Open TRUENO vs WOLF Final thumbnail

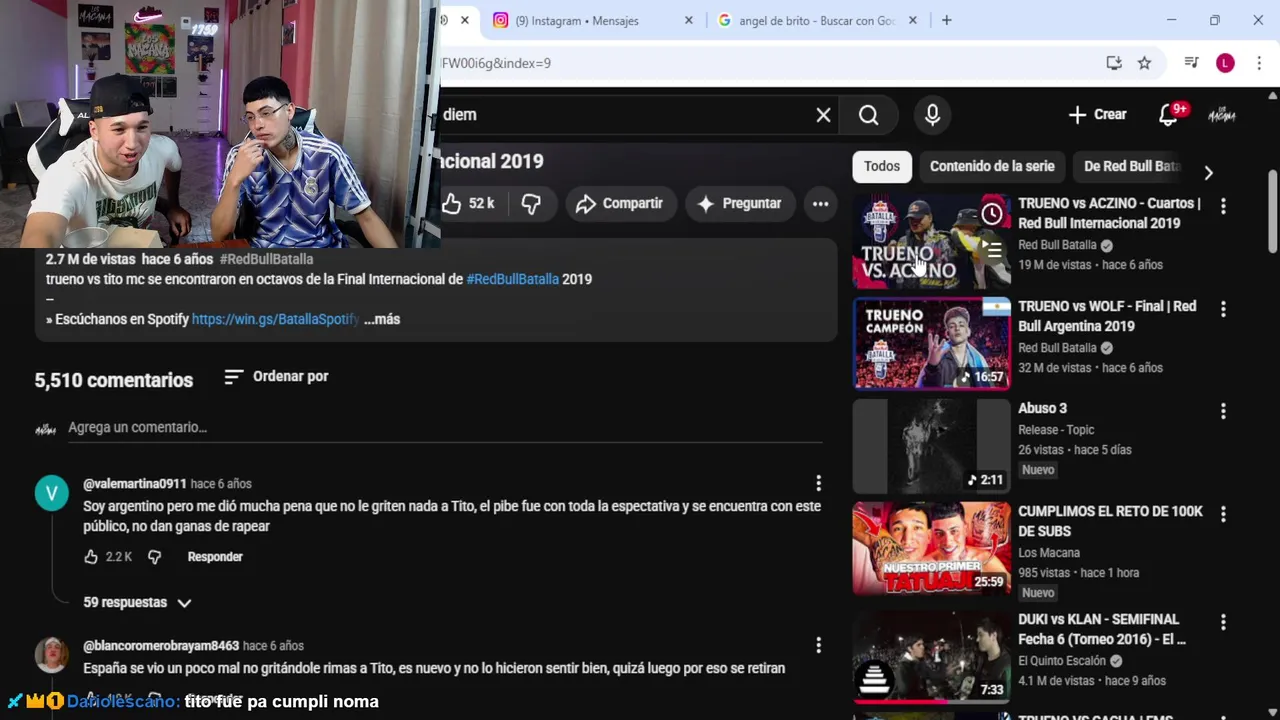[932, 343]
